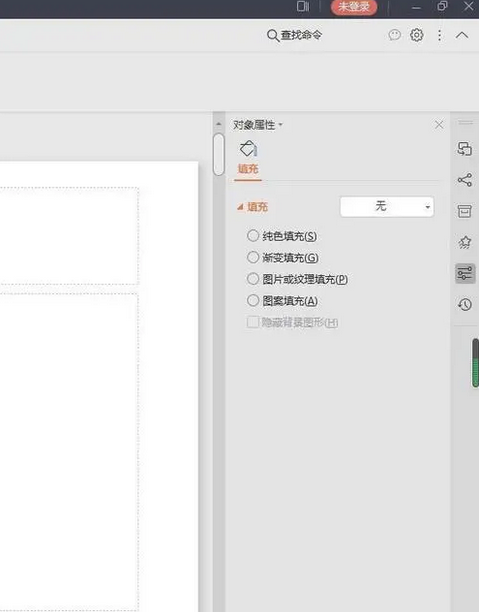Collapse the ribbon with the up chevron
Image resolution: width=479 pixels, height=612 pixels.
pos(462,35)
